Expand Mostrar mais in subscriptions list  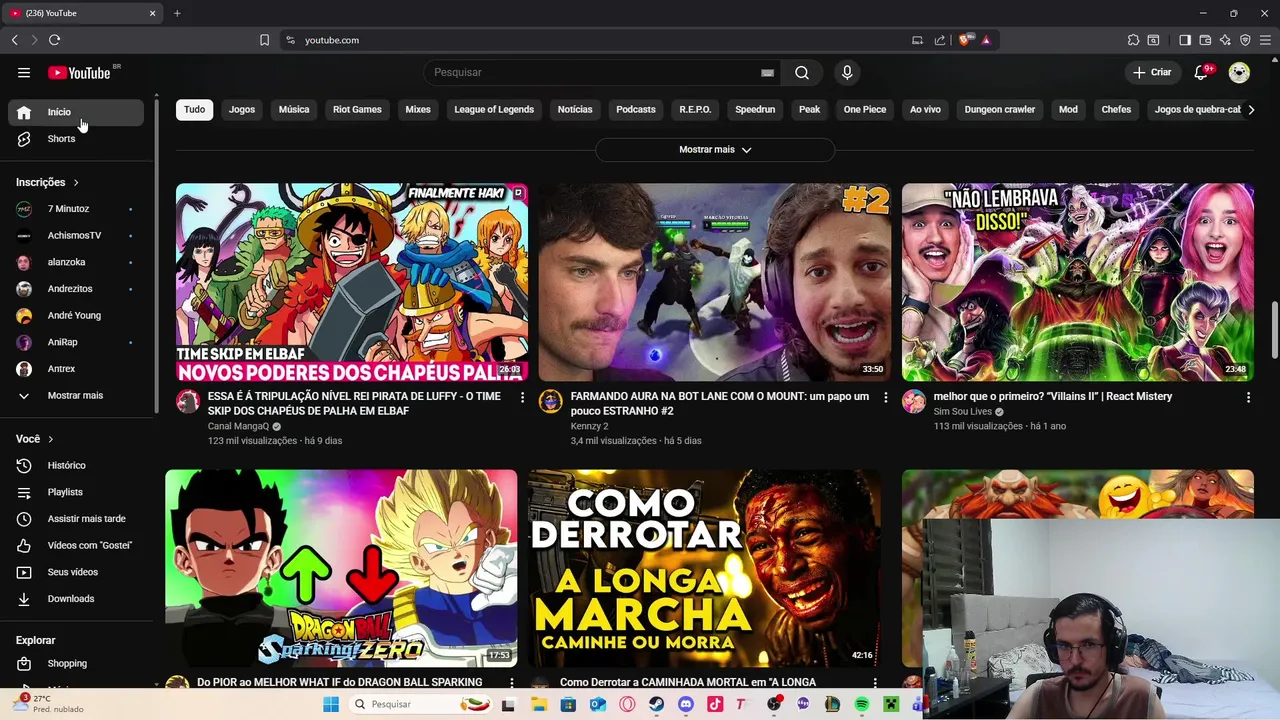coord(75,396)
